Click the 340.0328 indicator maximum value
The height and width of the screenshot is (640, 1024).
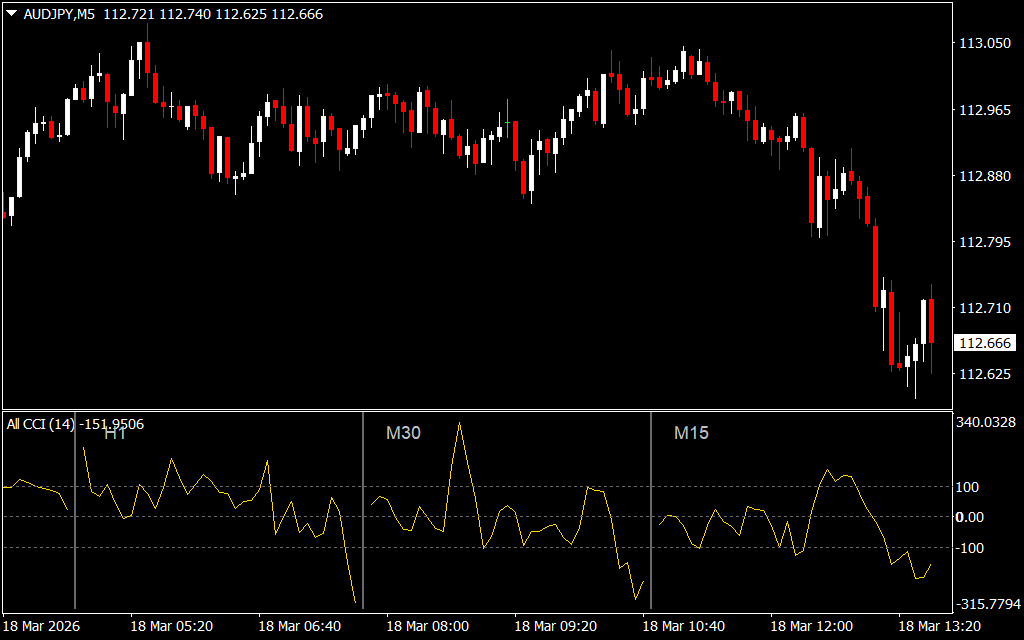(x=986, y=423)
